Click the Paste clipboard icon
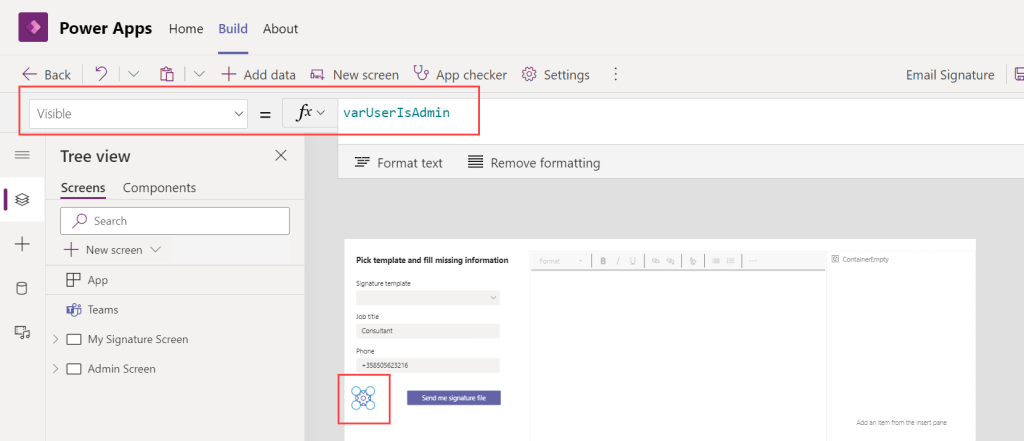 pyautogui.click(x=167, y=74)
